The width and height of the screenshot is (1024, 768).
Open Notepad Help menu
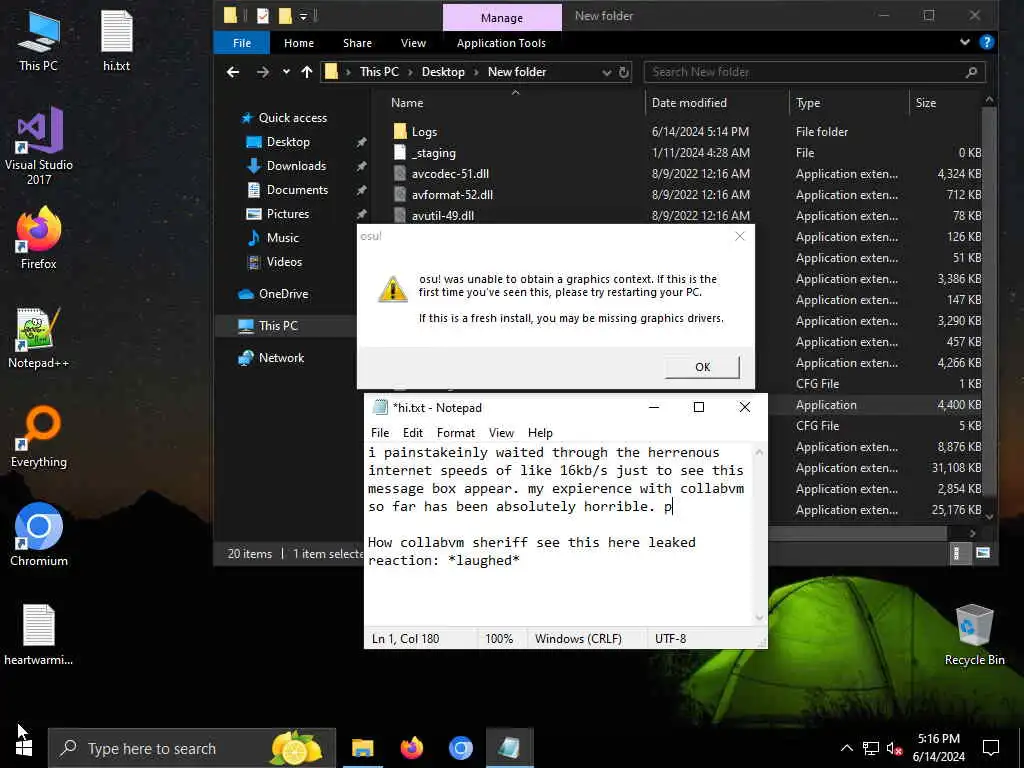(x=540, y=432)
